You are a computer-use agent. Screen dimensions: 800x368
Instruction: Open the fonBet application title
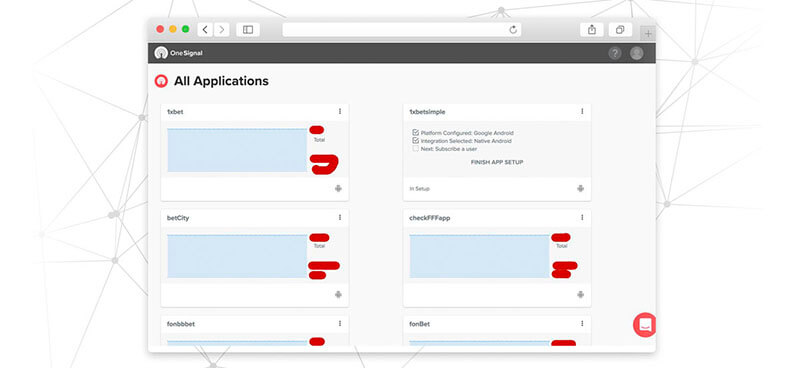pyautogui.click(x=419, y=324)
